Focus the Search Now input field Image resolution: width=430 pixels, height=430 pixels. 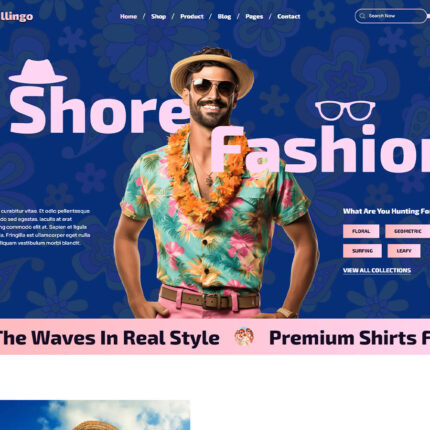(x=391, y=16)
